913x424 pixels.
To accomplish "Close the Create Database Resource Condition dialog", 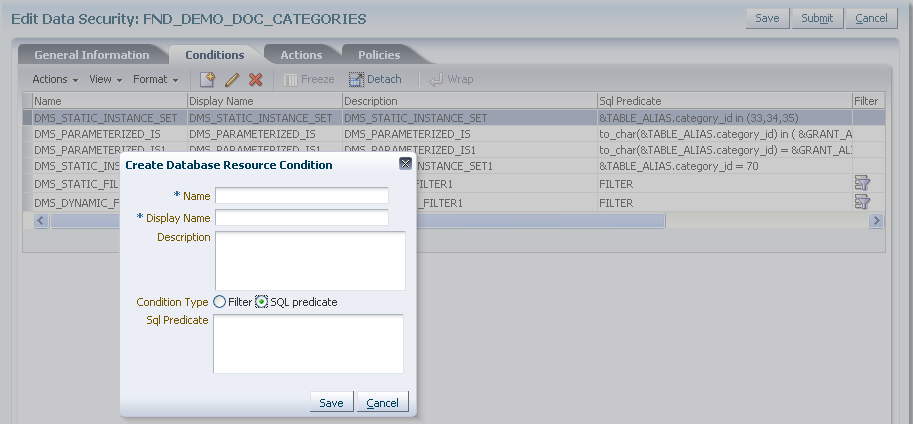I will [x=406, y=164].
